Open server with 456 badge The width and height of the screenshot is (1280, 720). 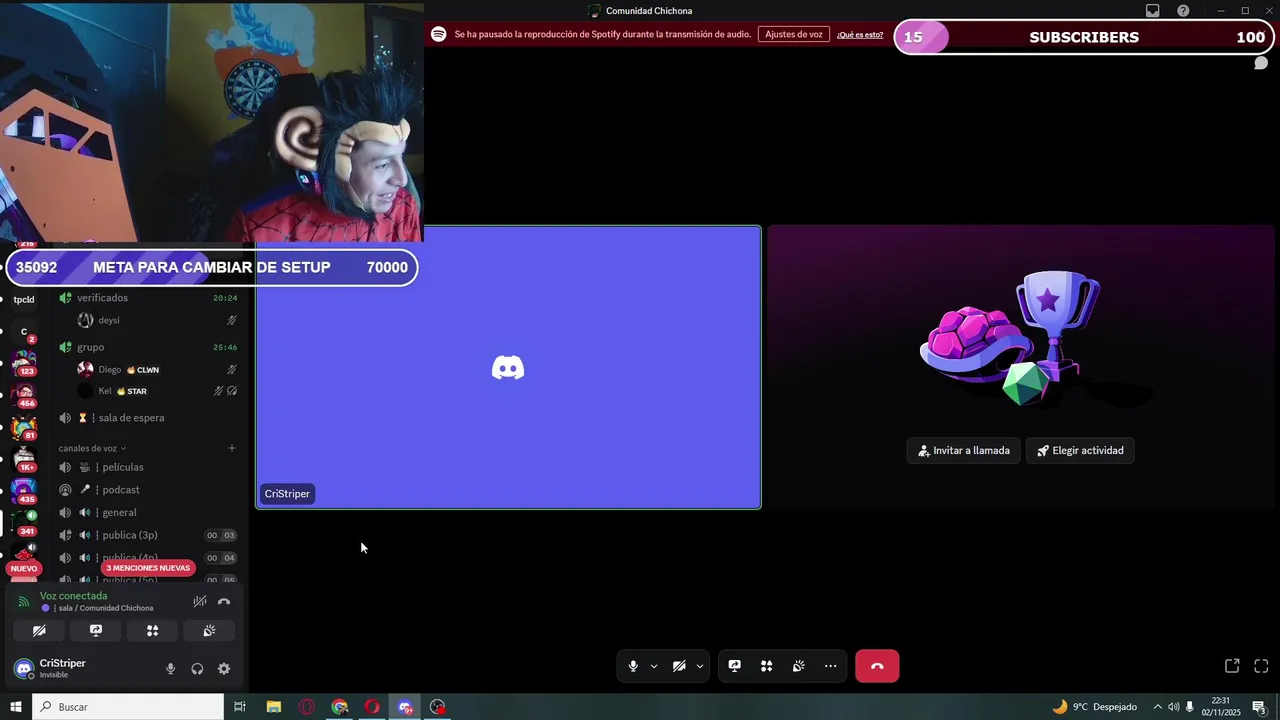pos(24,396)
